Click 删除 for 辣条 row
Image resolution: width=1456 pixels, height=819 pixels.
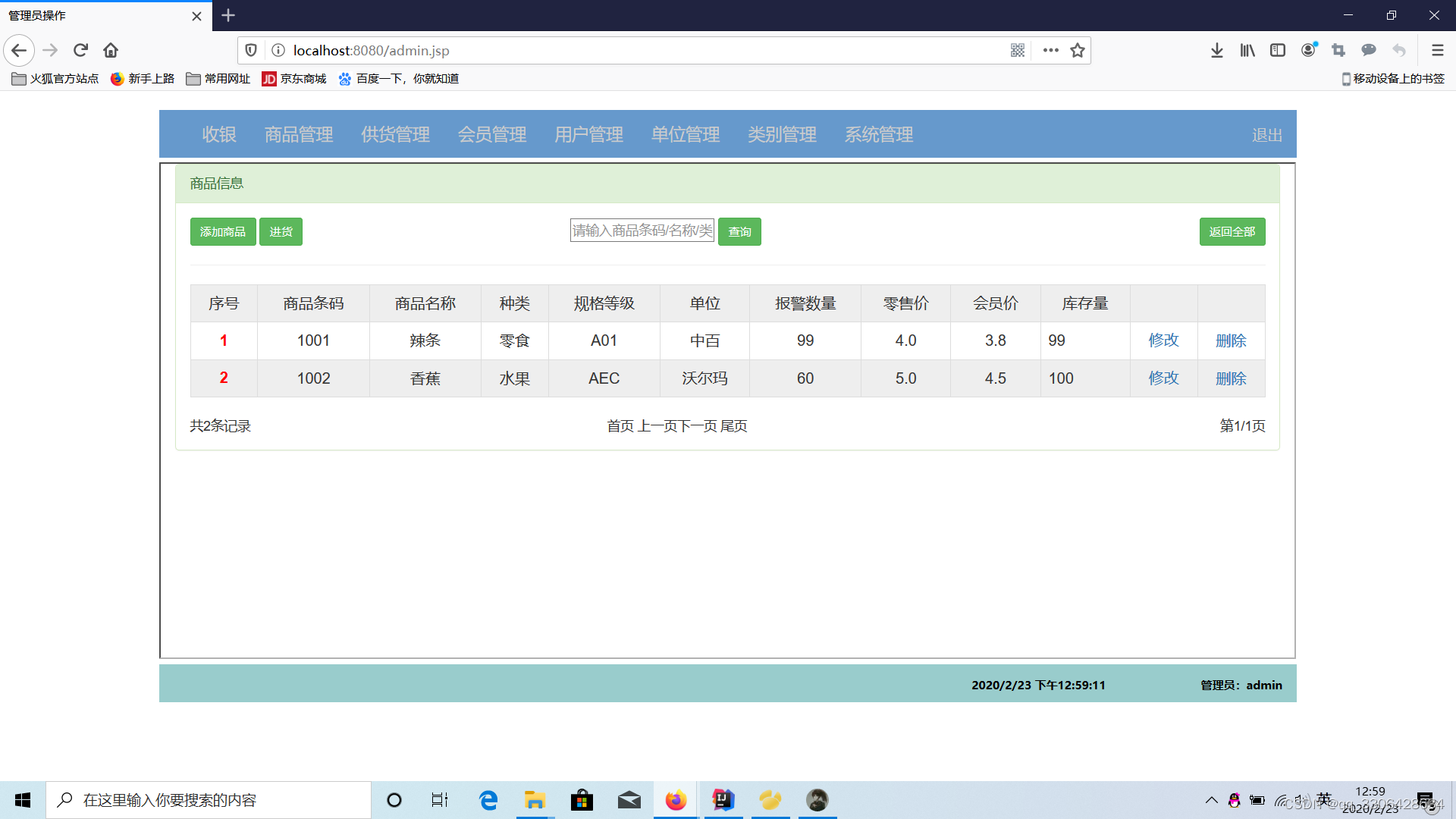coord(1231,340)
